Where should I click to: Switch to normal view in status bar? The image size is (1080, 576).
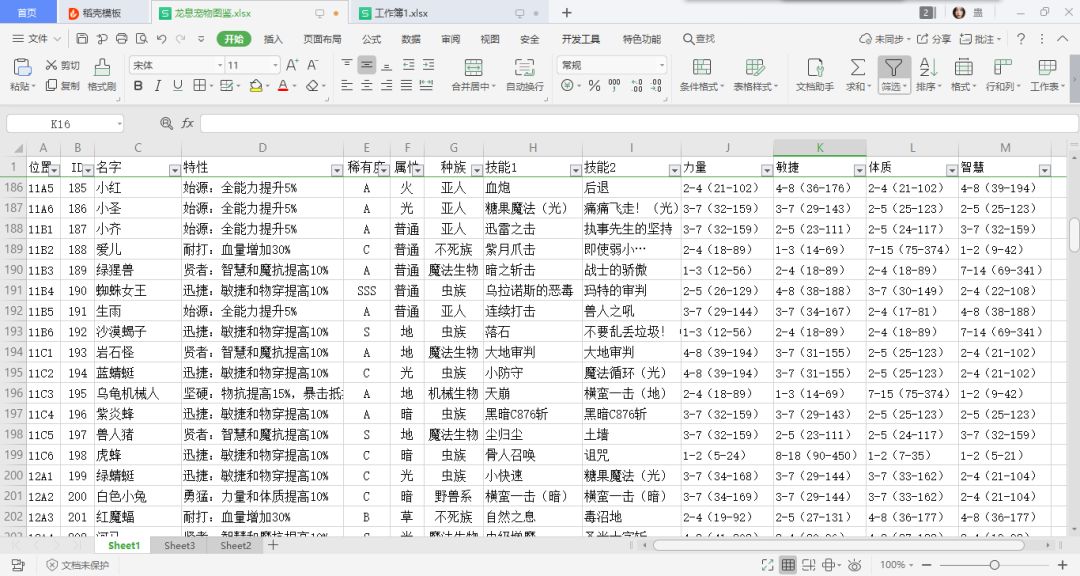click(788, 565)
